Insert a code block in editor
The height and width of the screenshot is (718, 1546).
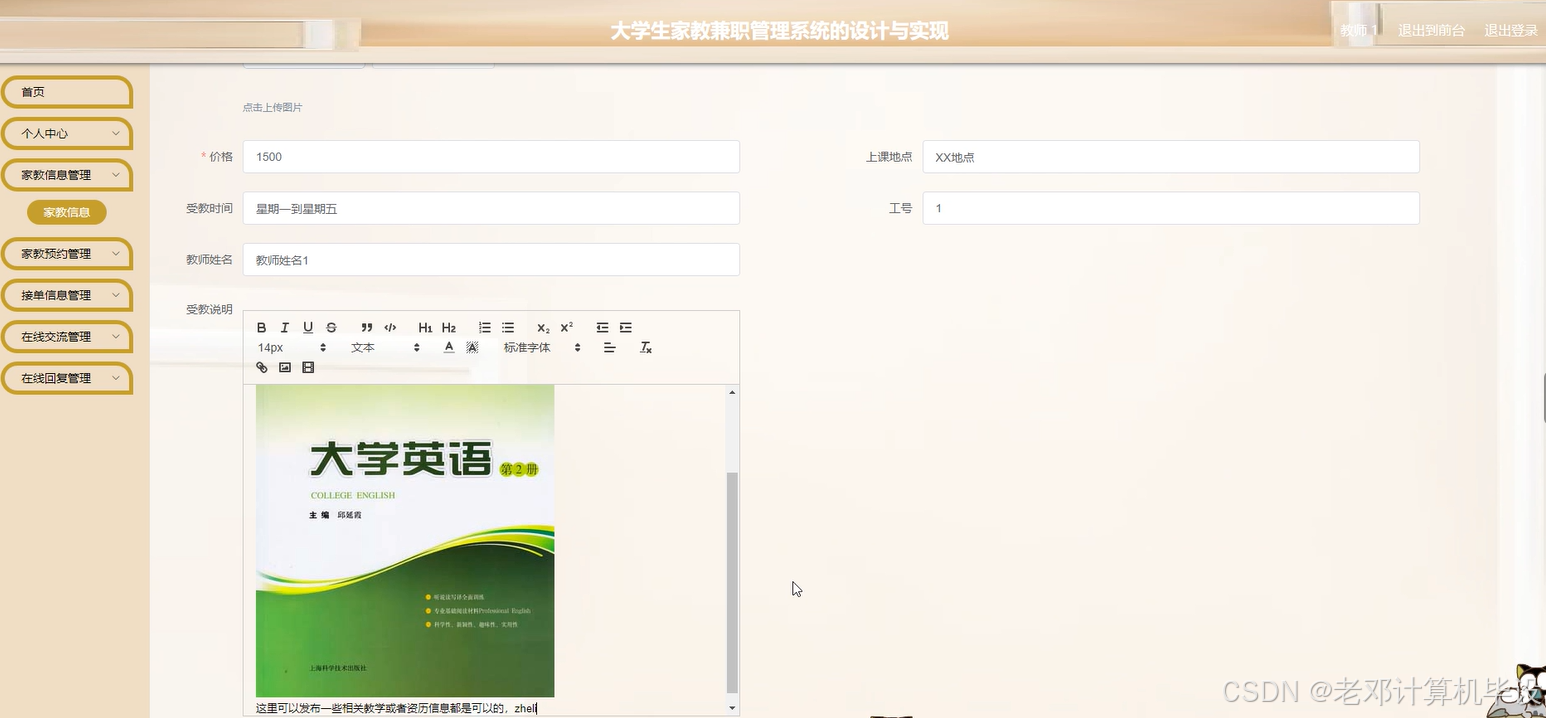tap(390, 328)
